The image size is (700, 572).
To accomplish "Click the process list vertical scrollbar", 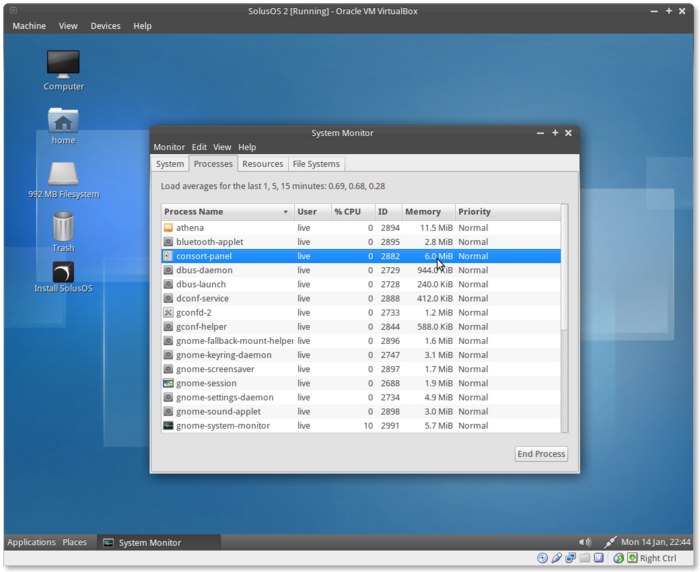I will (x=564, y=268).
